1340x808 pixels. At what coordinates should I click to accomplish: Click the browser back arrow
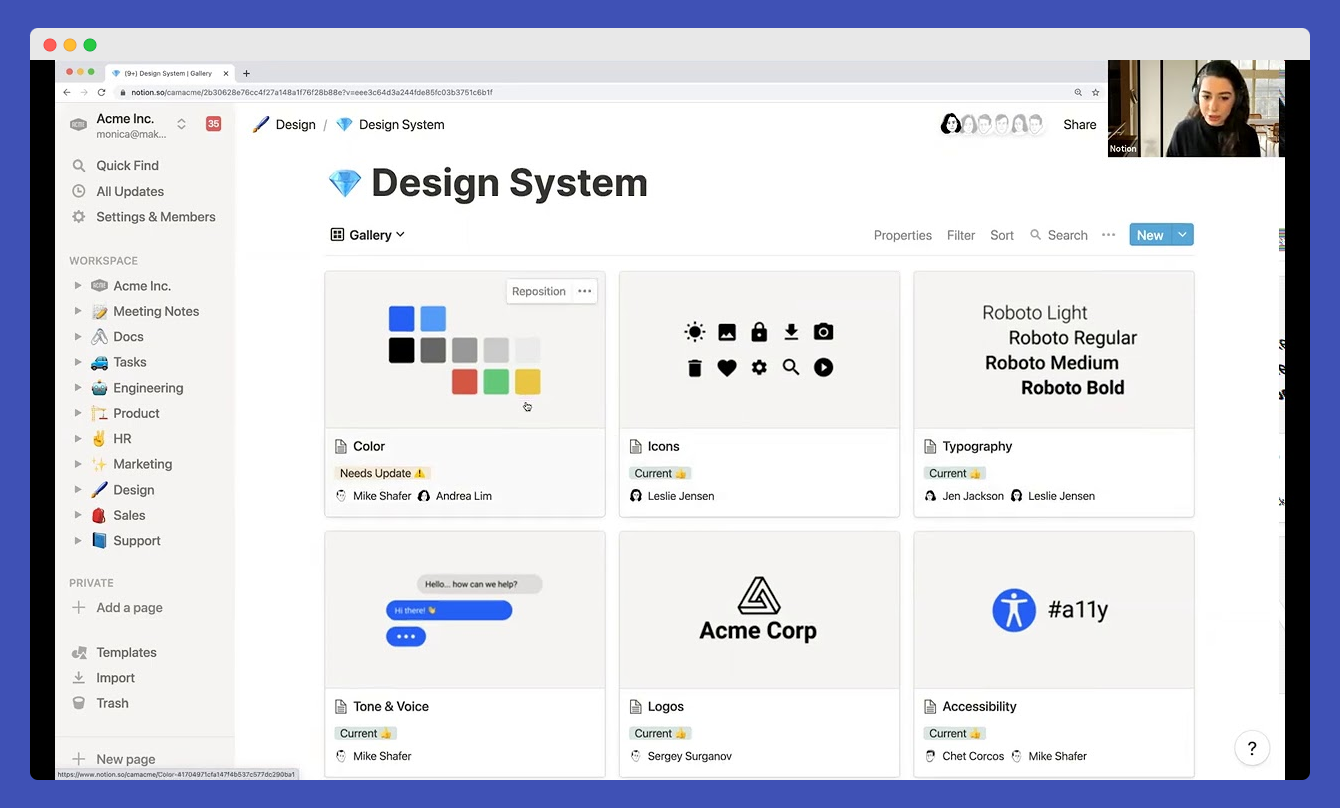(x=67, y=92)
